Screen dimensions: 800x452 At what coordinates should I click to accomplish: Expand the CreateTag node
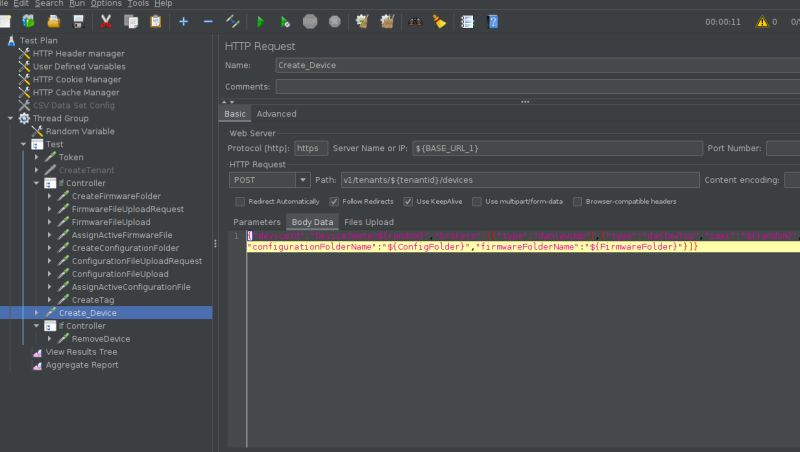tap(49, 300)
